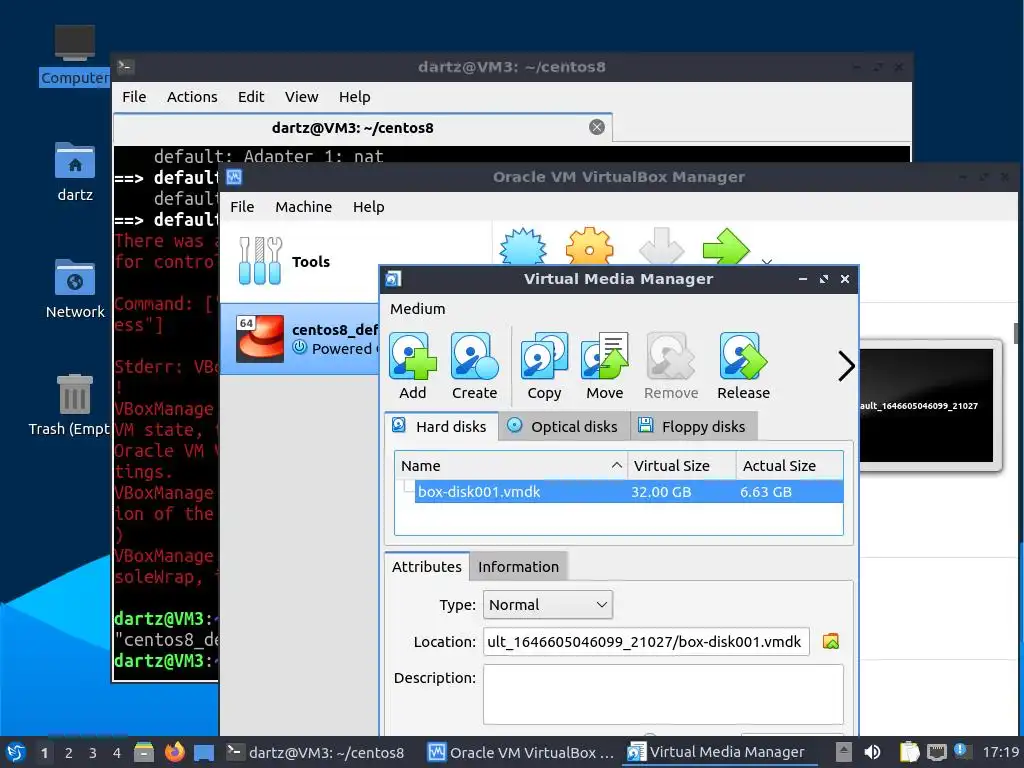Screen dimensions: 1024x768
Task: Click the New machine blue starburst icon
Action: point(523,247)
